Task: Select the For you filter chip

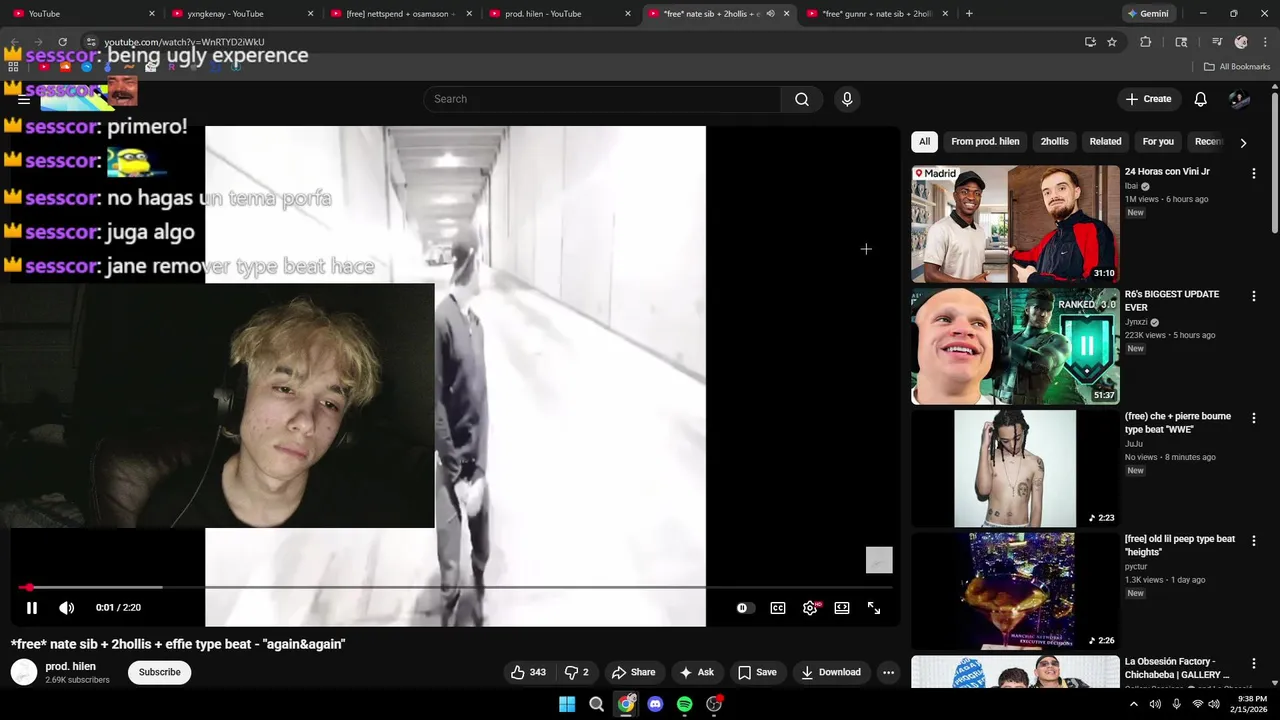Action: [1158, 142]
